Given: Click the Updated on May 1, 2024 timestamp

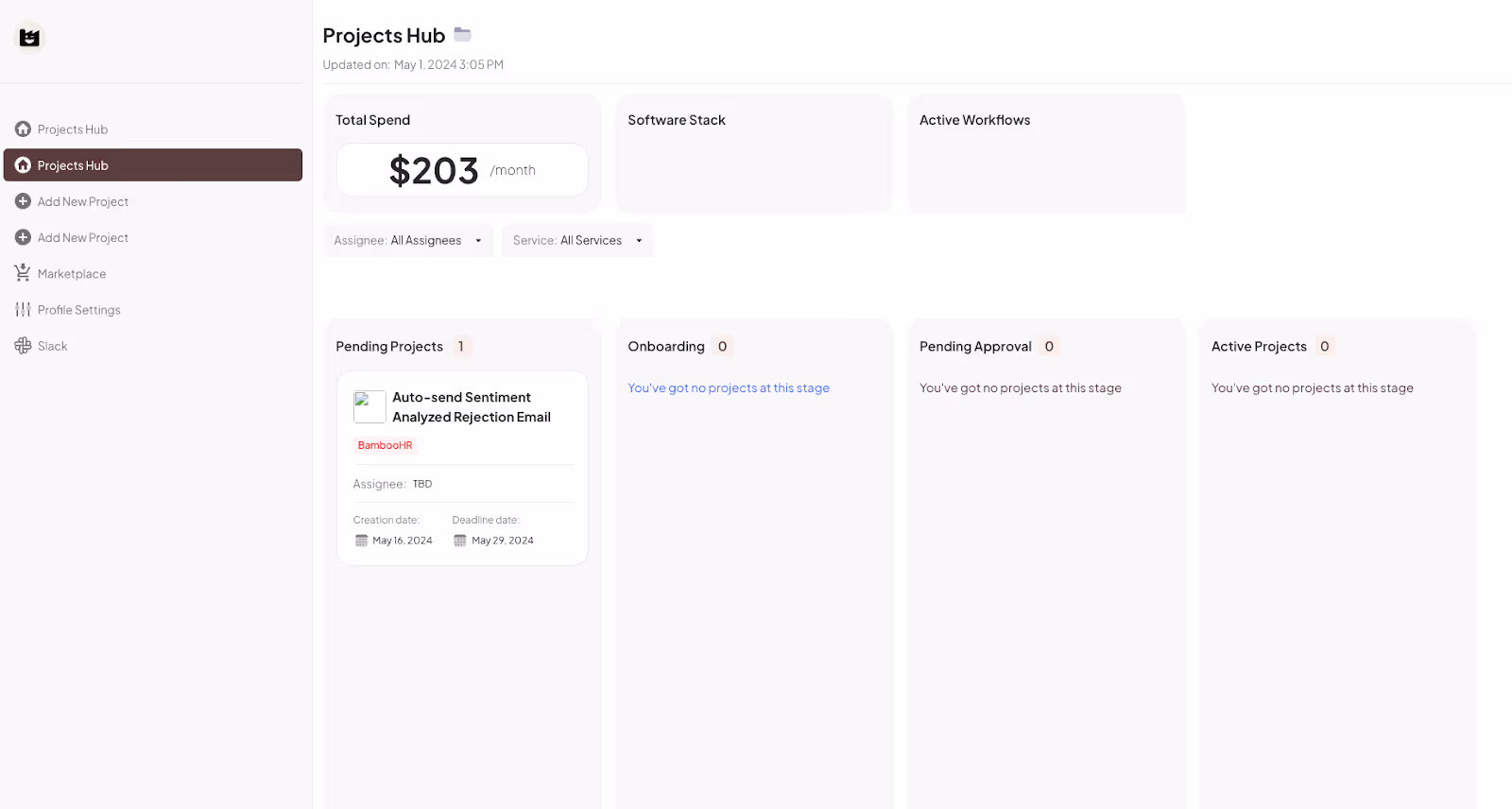Looking at the screenshot, I should tap(413, 64).
